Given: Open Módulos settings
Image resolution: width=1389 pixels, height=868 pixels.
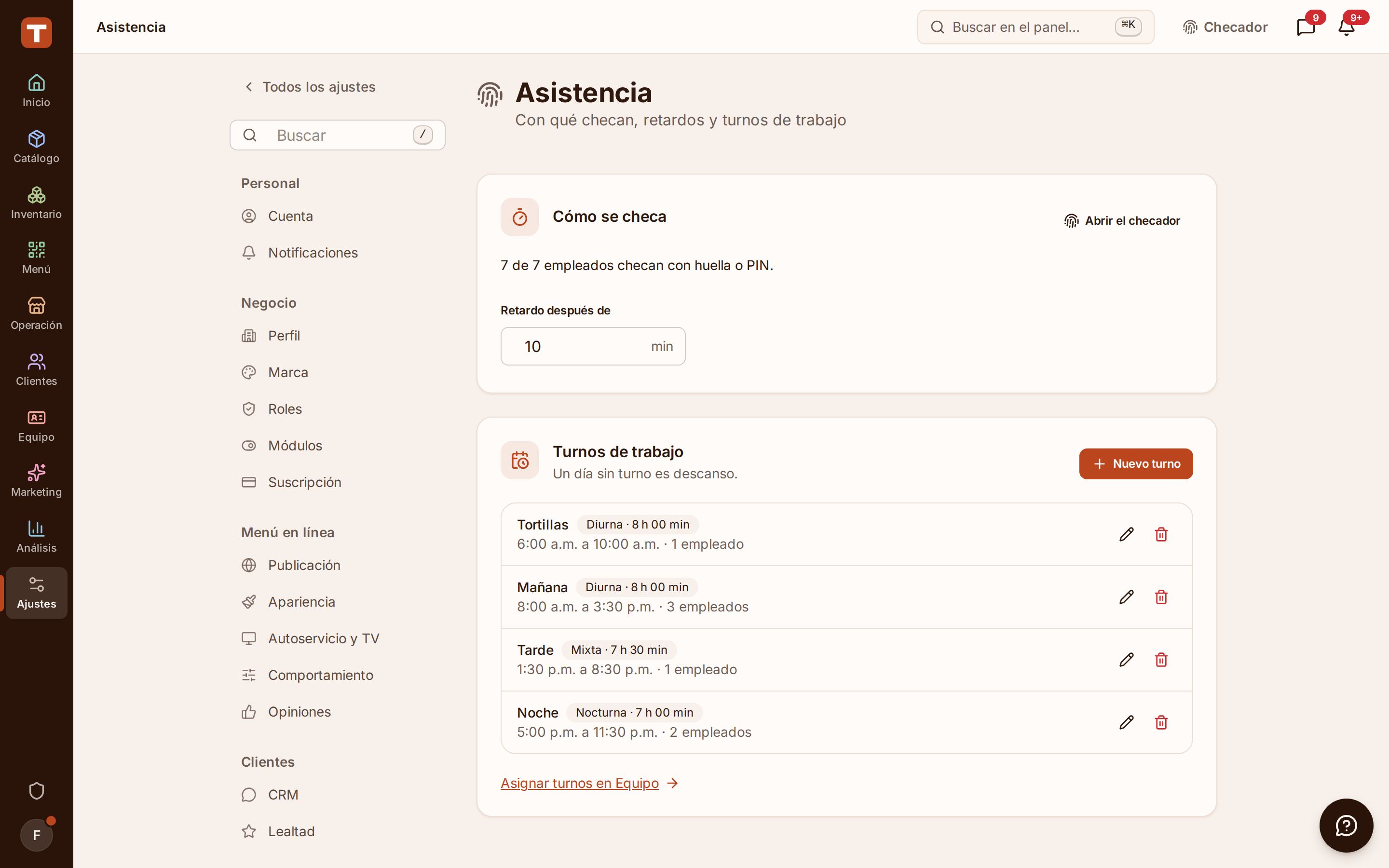Looking at the screenshot, I should click(x=338, y=446).
